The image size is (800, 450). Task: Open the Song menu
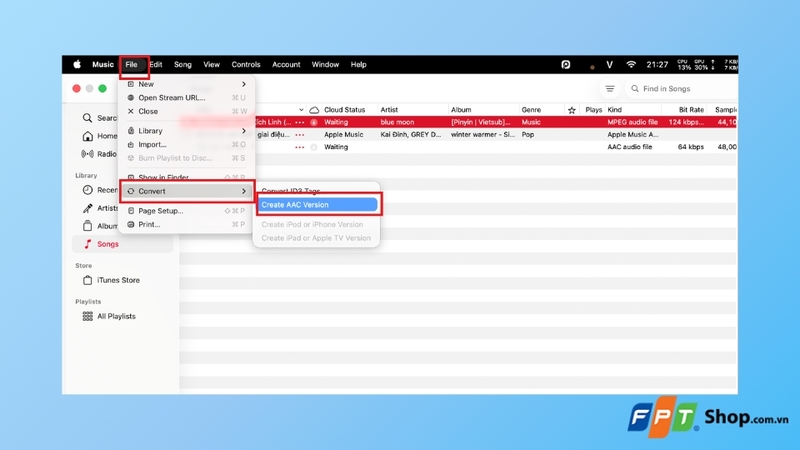pos(183,64)
